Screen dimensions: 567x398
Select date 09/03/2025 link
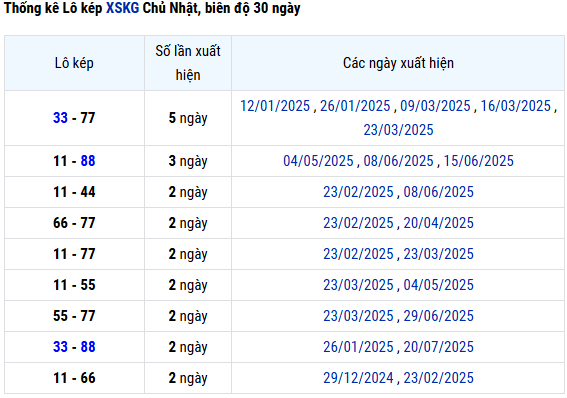[435, 106]
